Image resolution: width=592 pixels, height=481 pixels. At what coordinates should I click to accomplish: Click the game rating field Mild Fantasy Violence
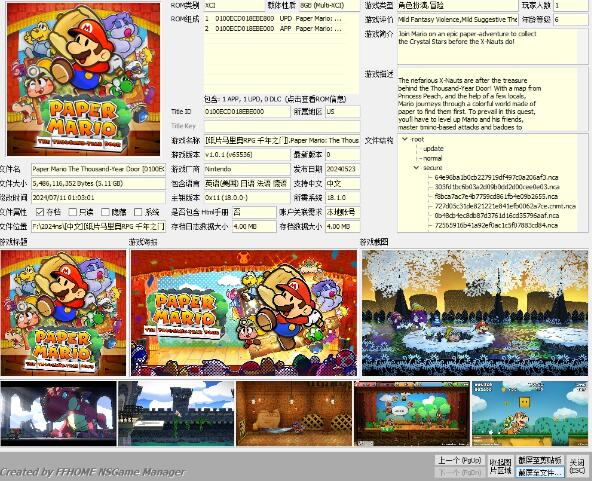[458, 20]
